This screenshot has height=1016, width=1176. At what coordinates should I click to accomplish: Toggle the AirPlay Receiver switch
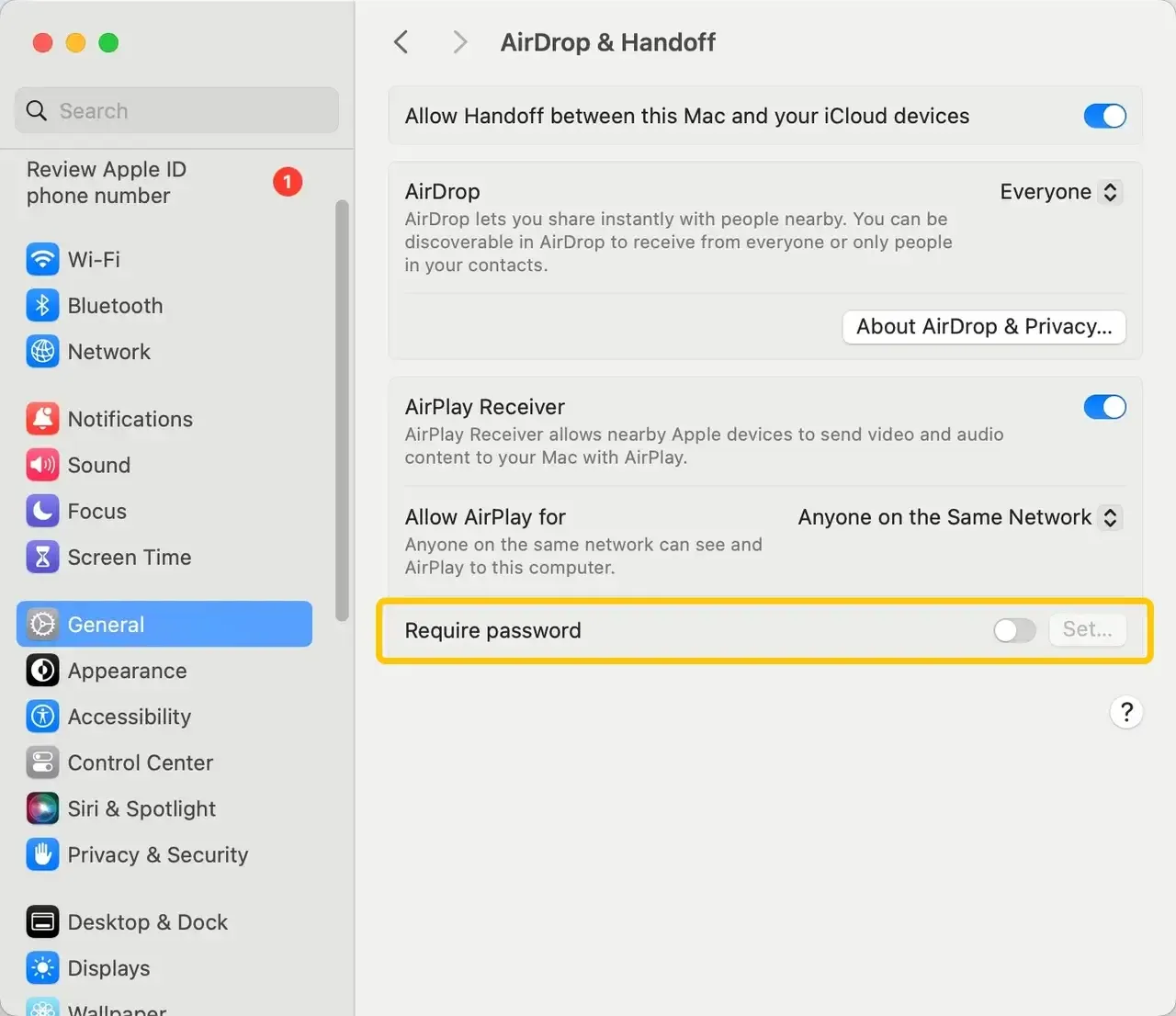(x=1105, y=407)
